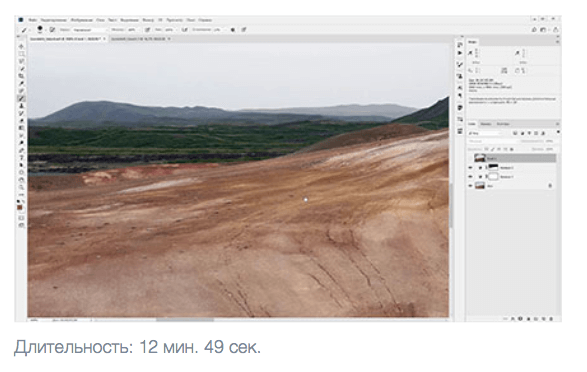Select the Crop tool

[x=21, y=76]
